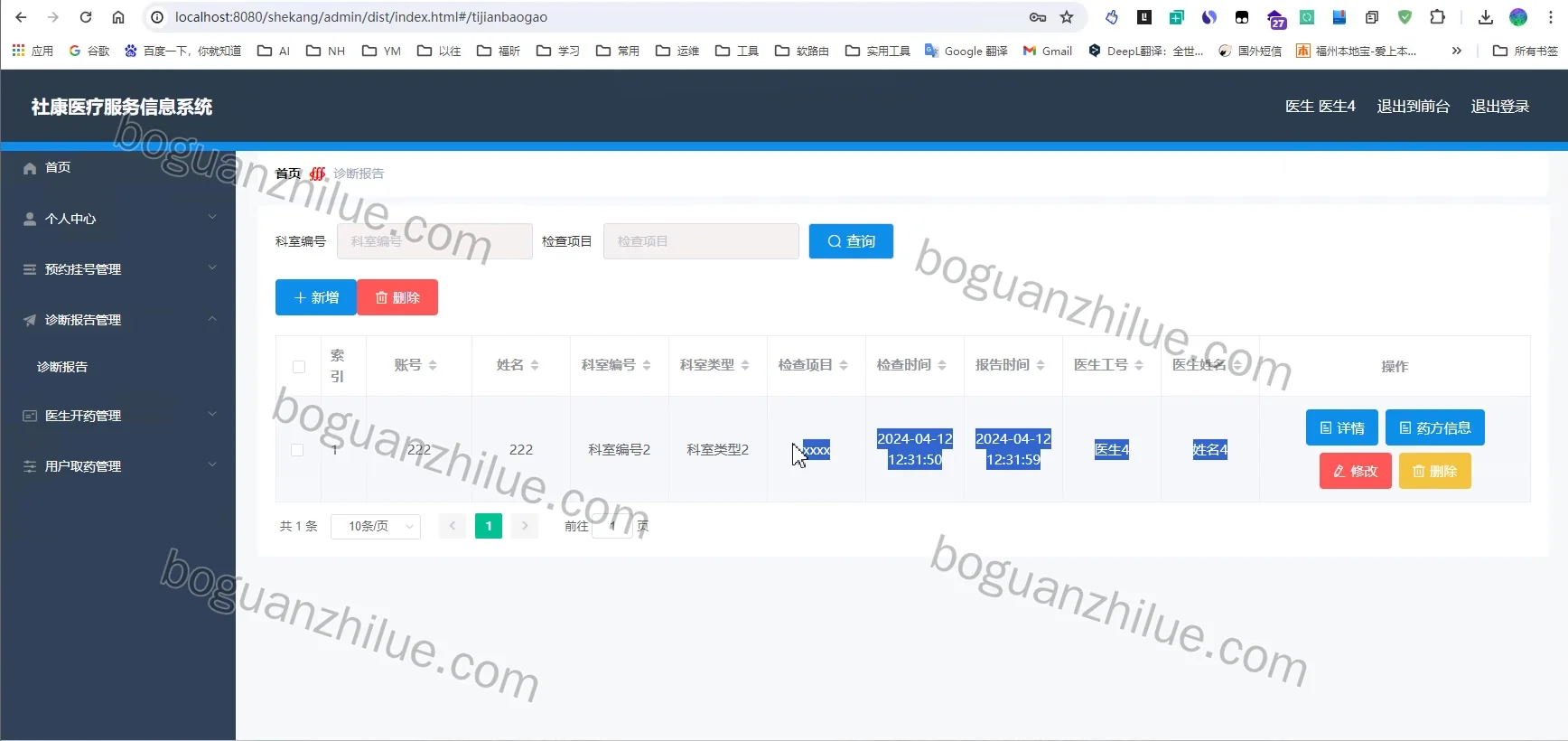This screenshot has height=741, width=1568.
Task: Click 修改 to edit the 222 row
Action: click(x=1356, y=471)
